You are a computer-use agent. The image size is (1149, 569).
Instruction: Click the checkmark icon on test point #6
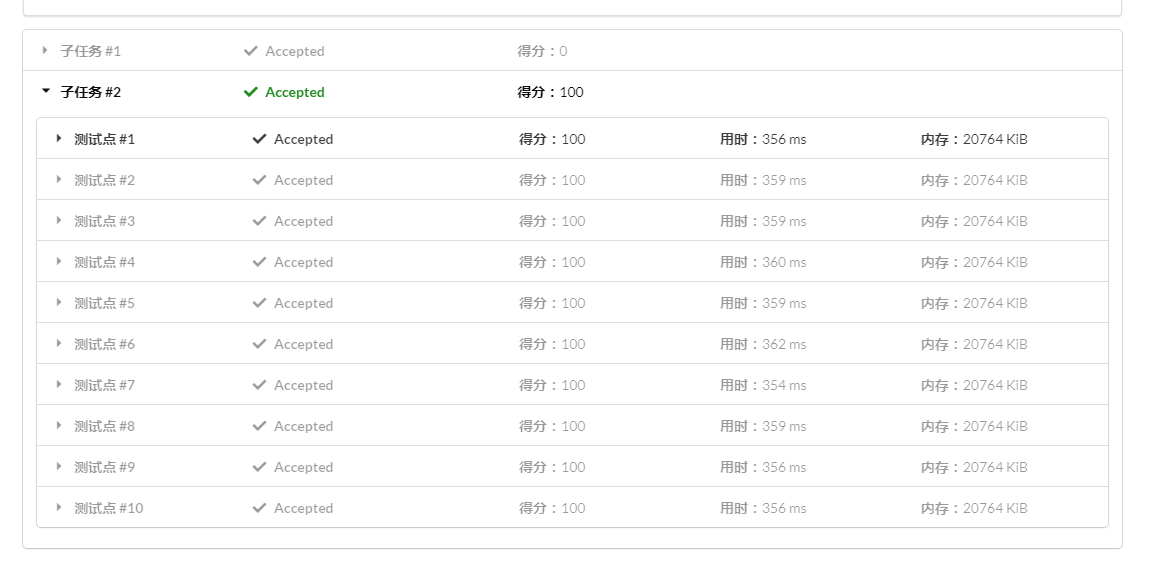tap(259, 344)
